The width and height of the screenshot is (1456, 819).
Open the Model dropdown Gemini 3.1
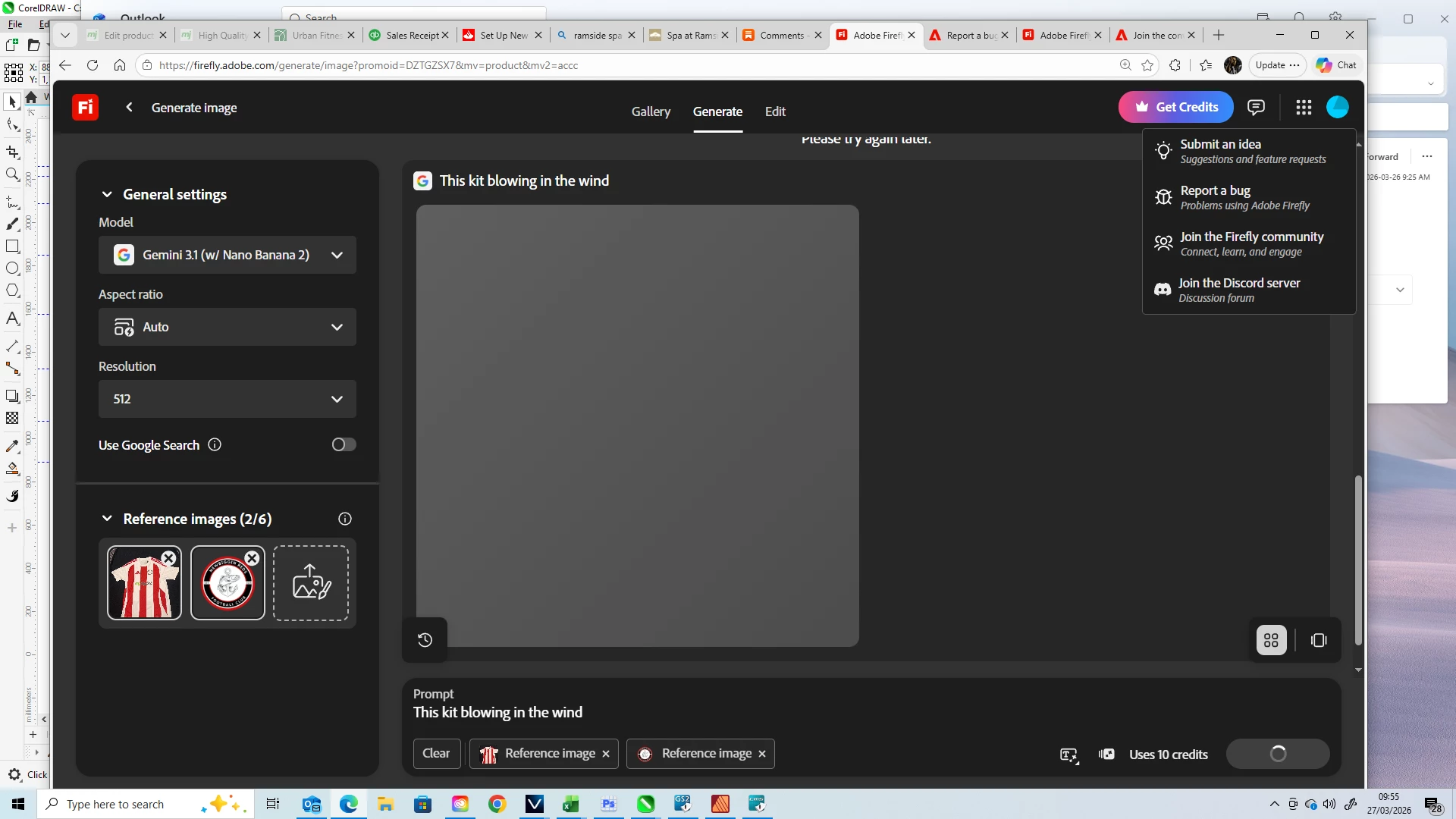(x=227, y=255)
